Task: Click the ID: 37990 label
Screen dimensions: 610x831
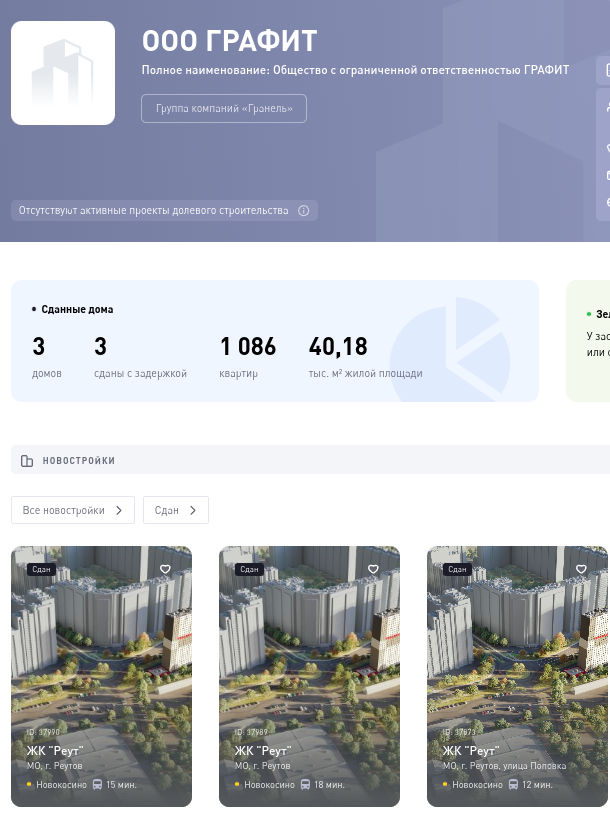Action: 43,732
